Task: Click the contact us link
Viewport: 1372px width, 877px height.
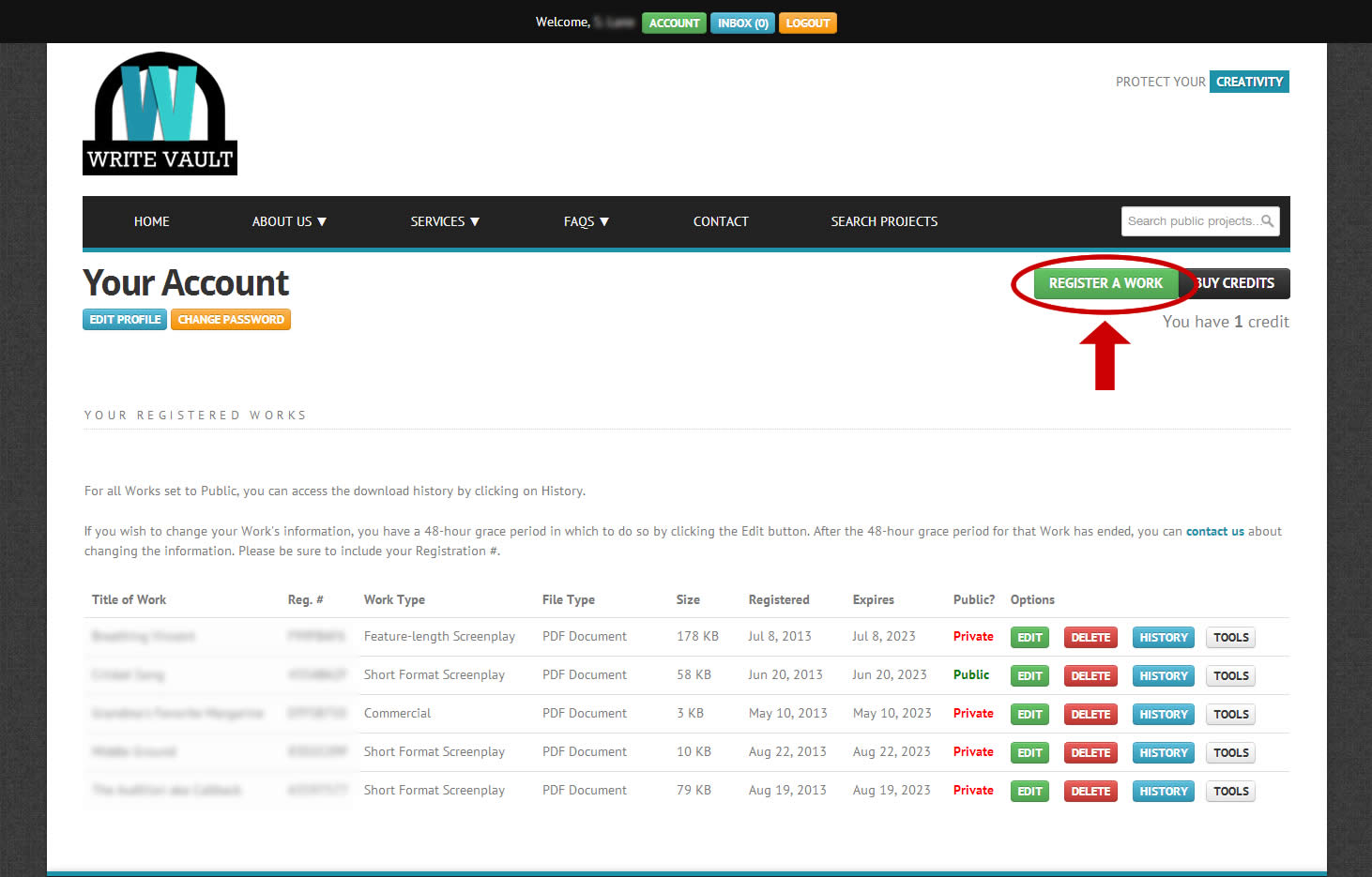Action: [1214, 530]
